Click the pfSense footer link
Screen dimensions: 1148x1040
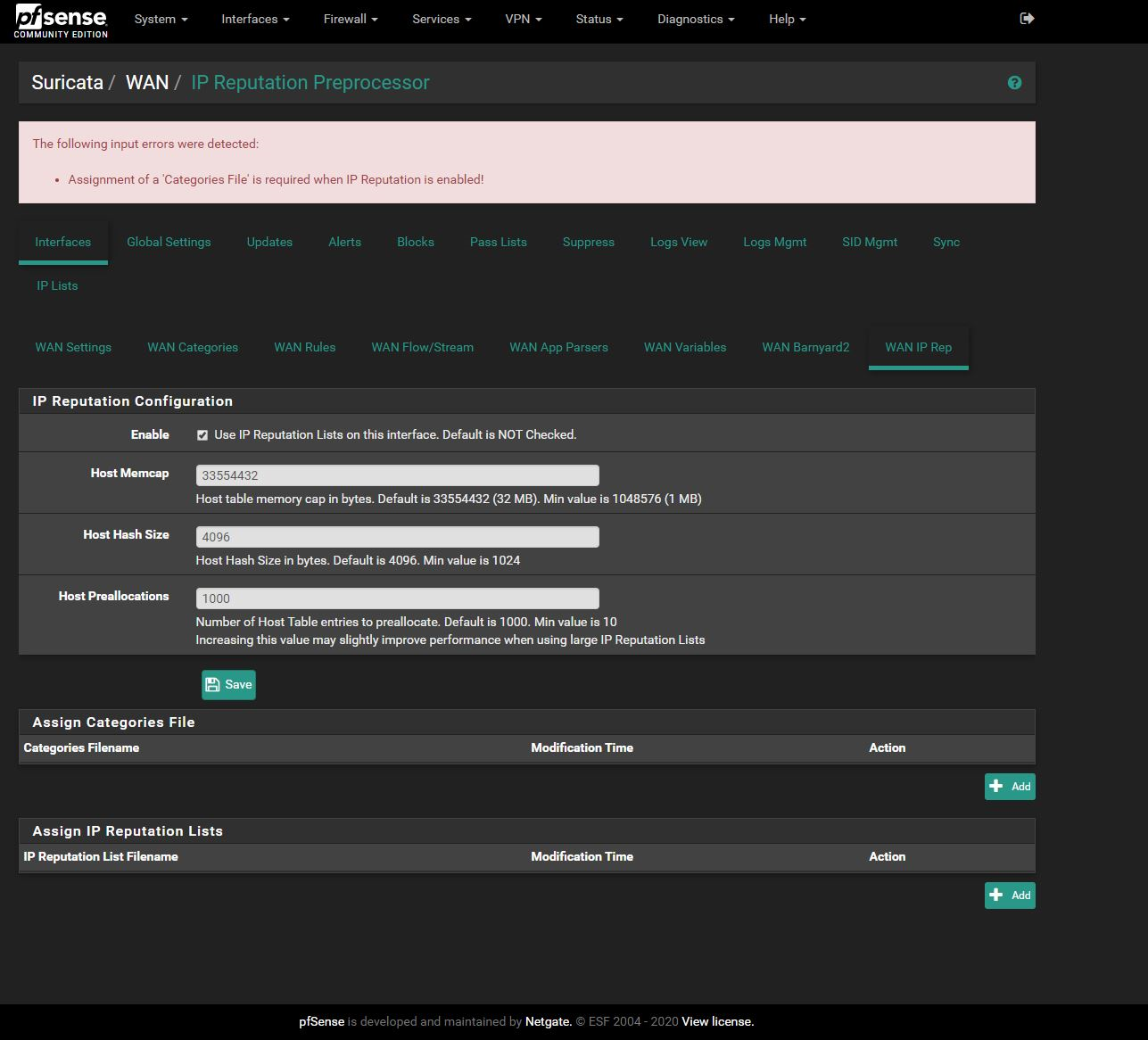coord(322,1021)
